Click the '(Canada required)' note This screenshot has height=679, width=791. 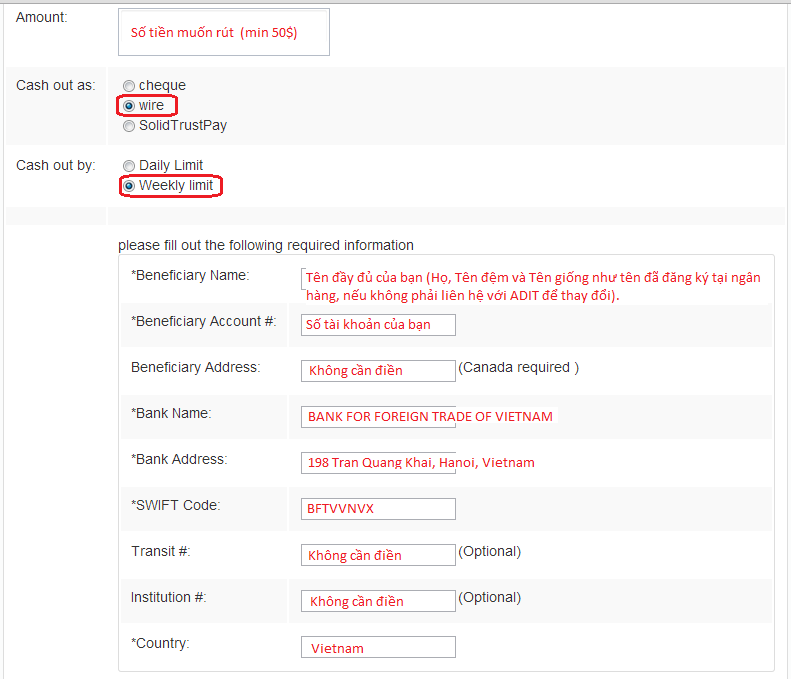pyautogui.click(x=518, y=367)
